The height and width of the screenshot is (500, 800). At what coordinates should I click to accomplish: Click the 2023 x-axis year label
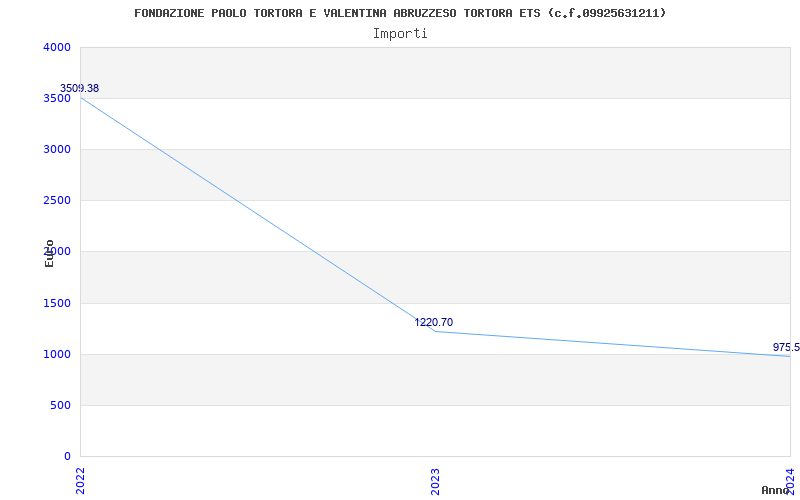[x=435, y=481]
